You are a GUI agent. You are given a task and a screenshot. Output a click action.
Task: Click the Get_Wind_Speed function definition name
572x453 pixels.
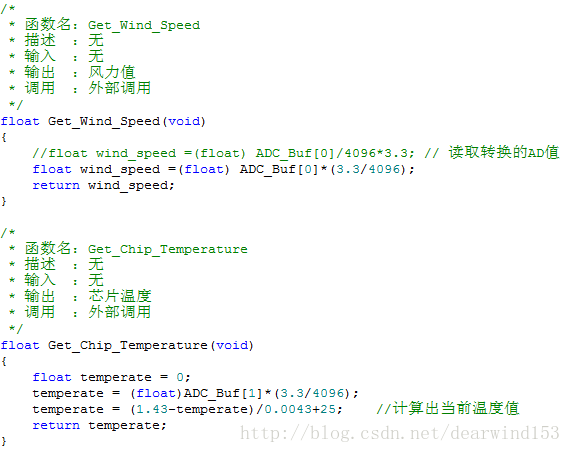104,121
